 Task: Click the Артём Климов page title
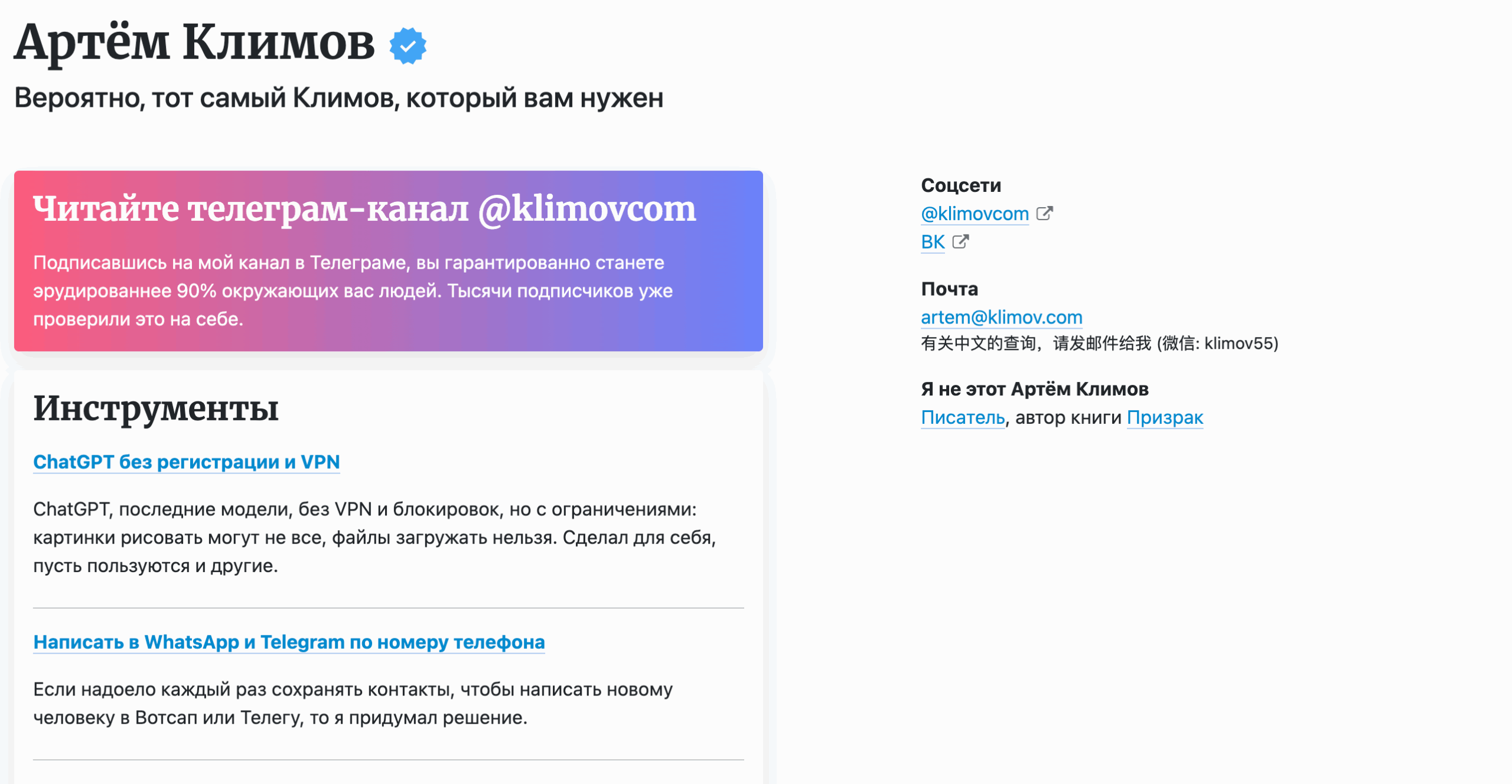click(x=194, y=43)
